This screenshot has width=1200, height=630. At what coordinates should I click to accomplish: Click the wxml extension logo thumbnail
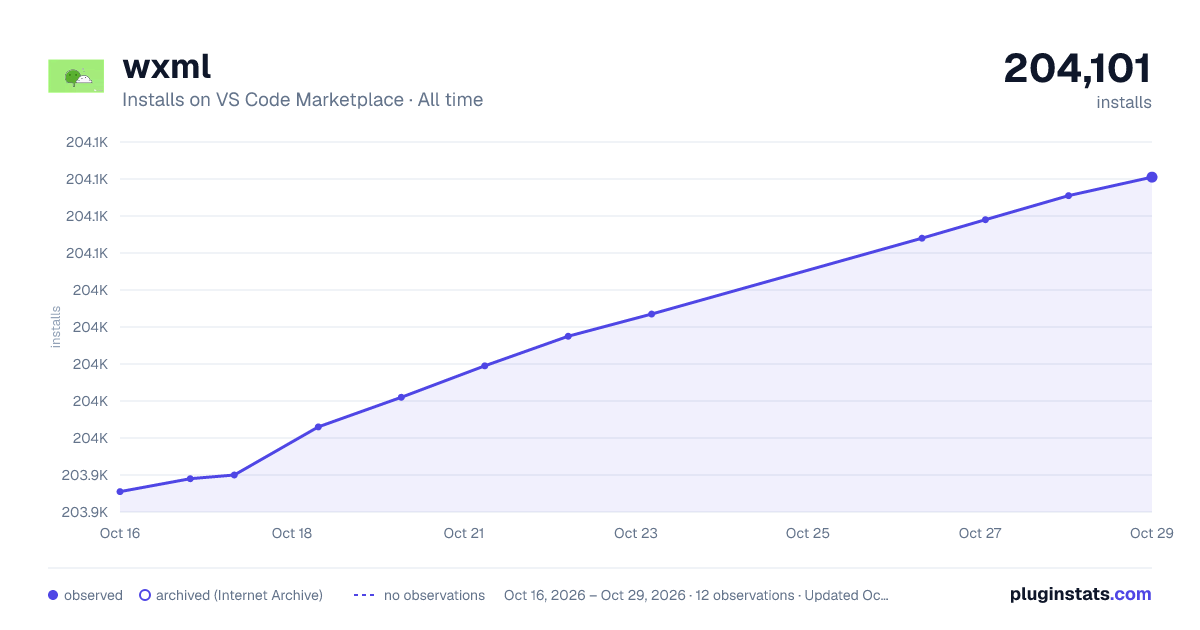pos(76,76)
